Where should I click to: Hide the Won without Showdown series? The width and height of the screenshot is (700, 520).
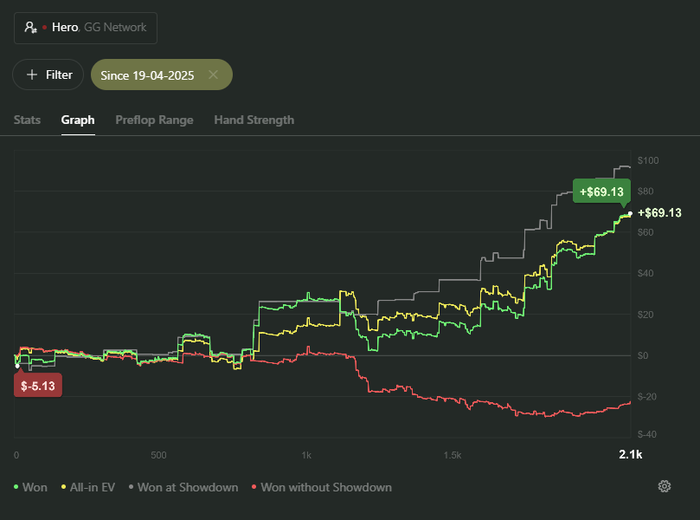click(x=322, y=487)
